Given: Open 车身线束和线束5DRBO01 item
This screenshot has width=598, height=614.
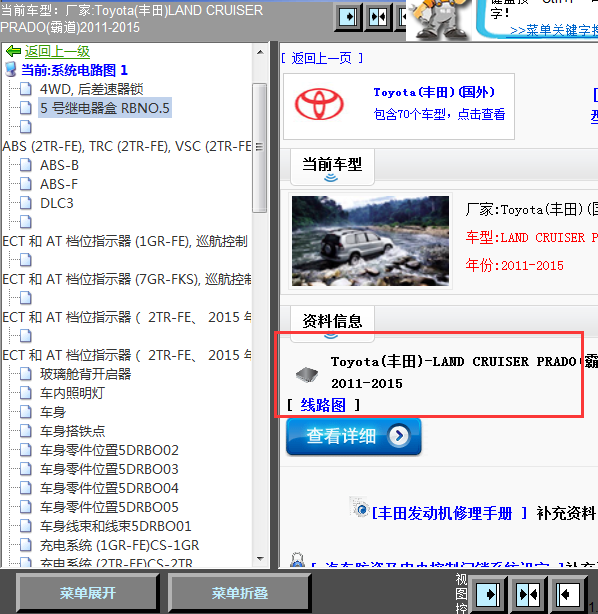Looking at the screenshot, I should click(116, 526).
